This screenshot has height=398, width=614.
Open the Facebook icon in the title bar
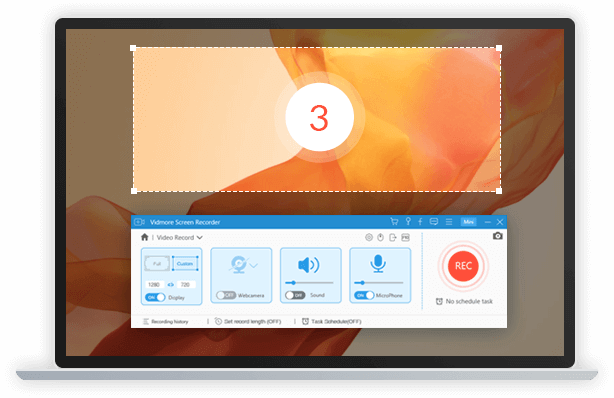pyautogui.click(x=420, y=222)
